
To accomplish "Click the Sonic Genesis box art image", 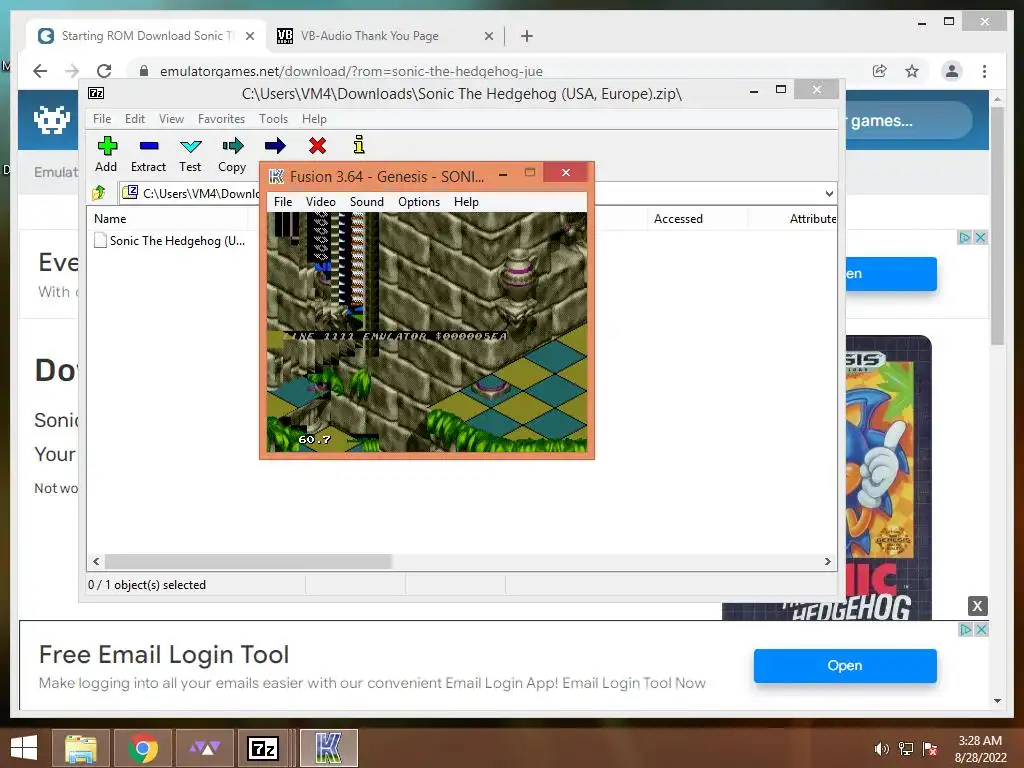I will coord(888,477).
